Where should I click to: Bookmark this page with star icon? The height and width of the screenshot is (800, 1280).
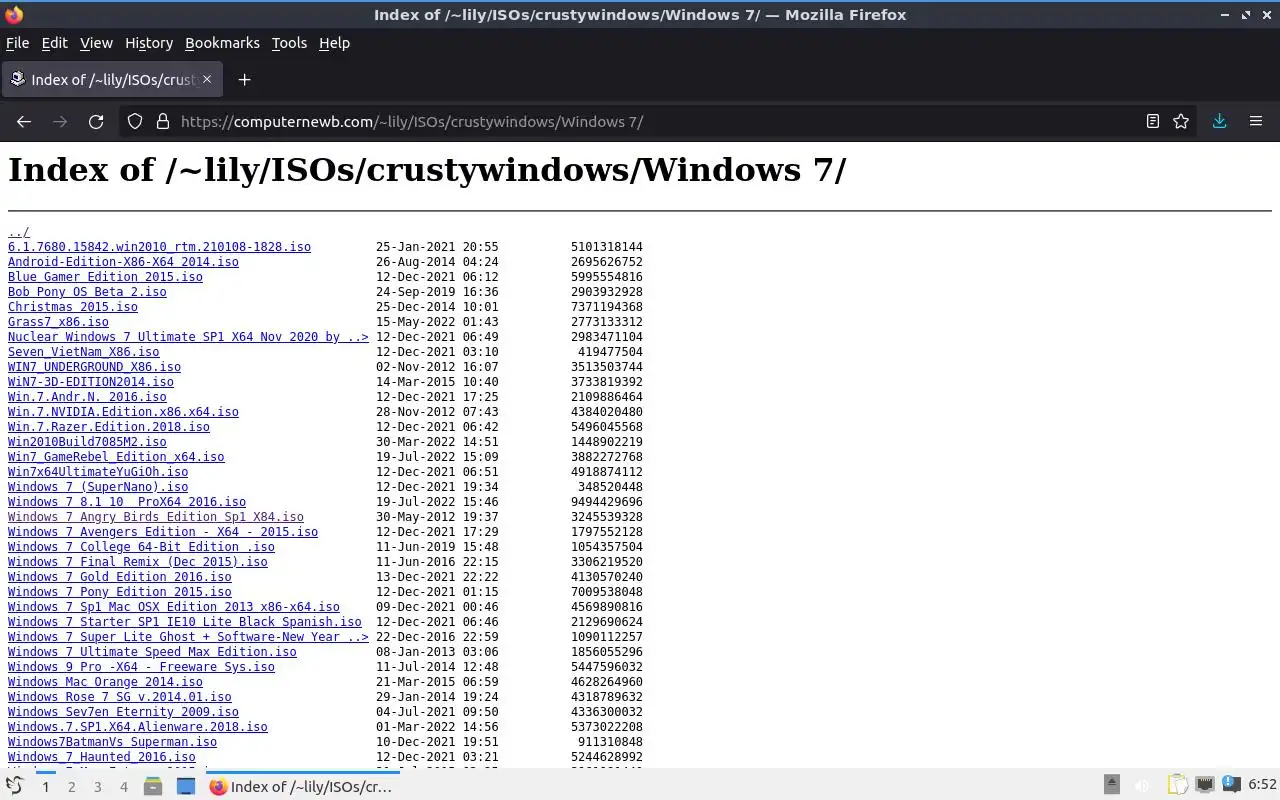1181,121
